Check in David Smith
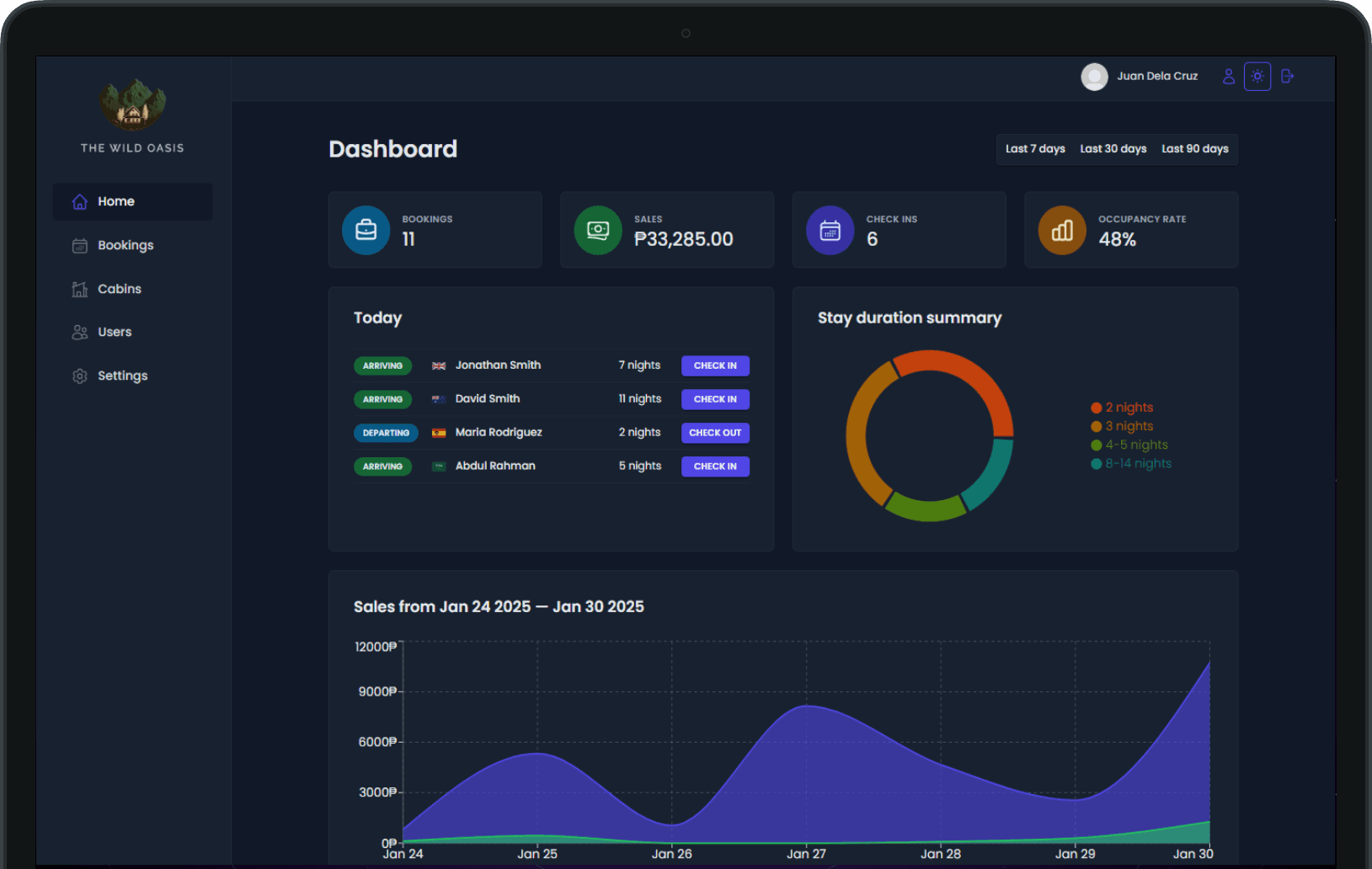 tap(715, 399)
